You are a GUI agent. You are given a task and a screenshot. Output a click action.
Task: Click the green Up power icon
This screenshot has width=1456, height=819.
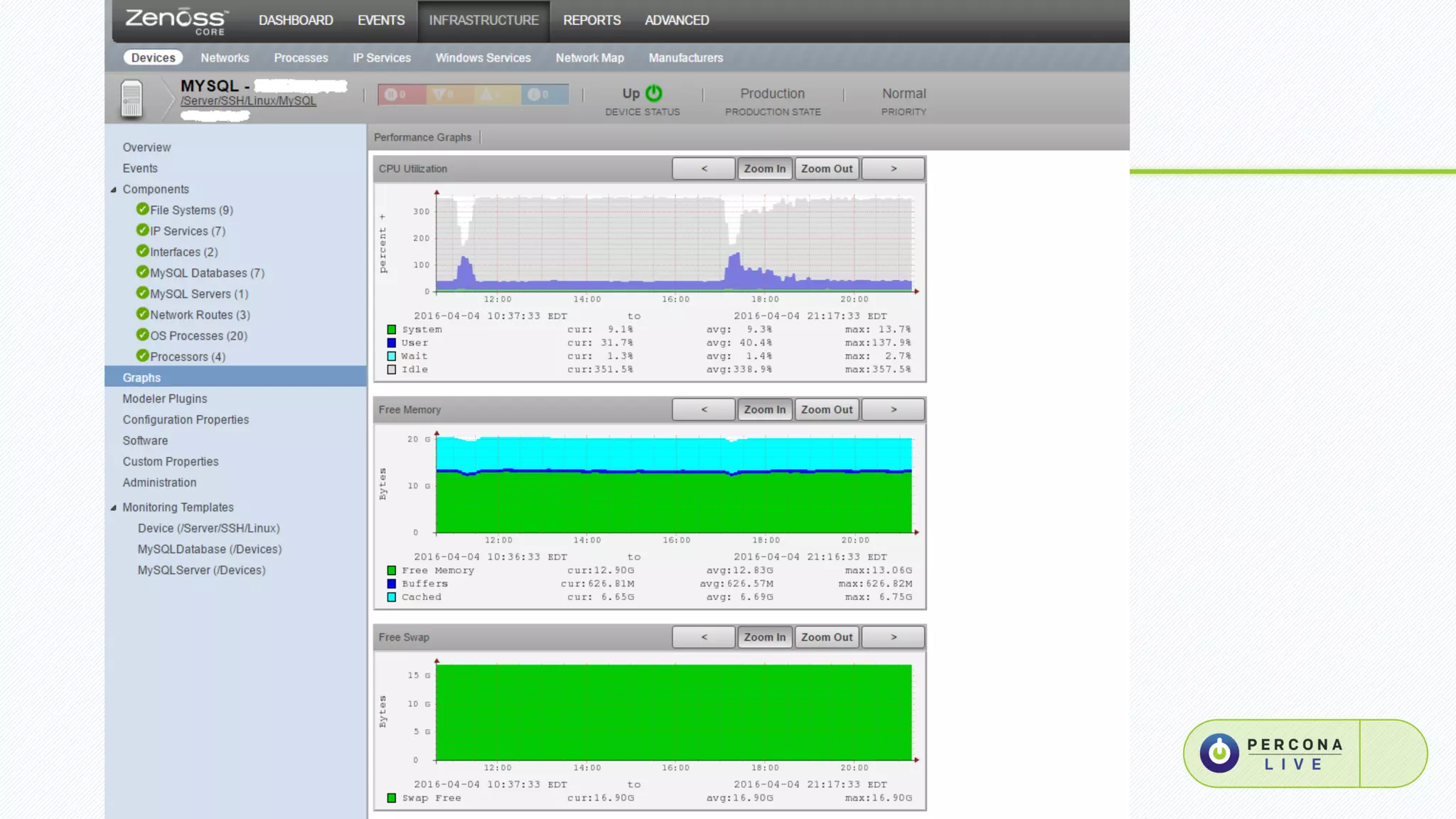click(653, 93)
